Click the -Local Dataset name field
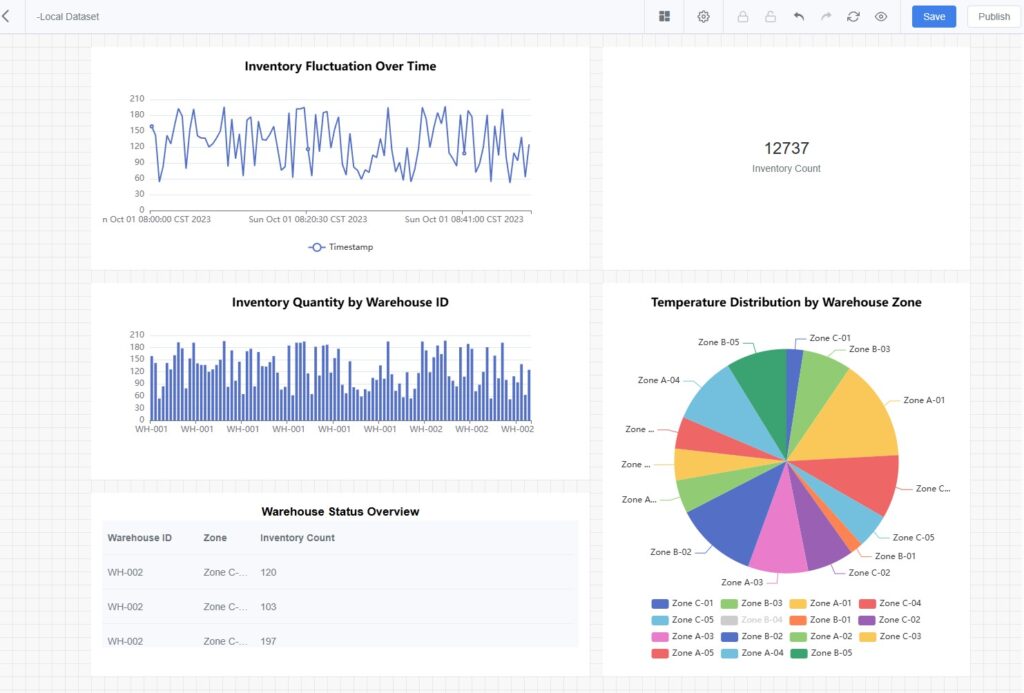 click(68, 16)
